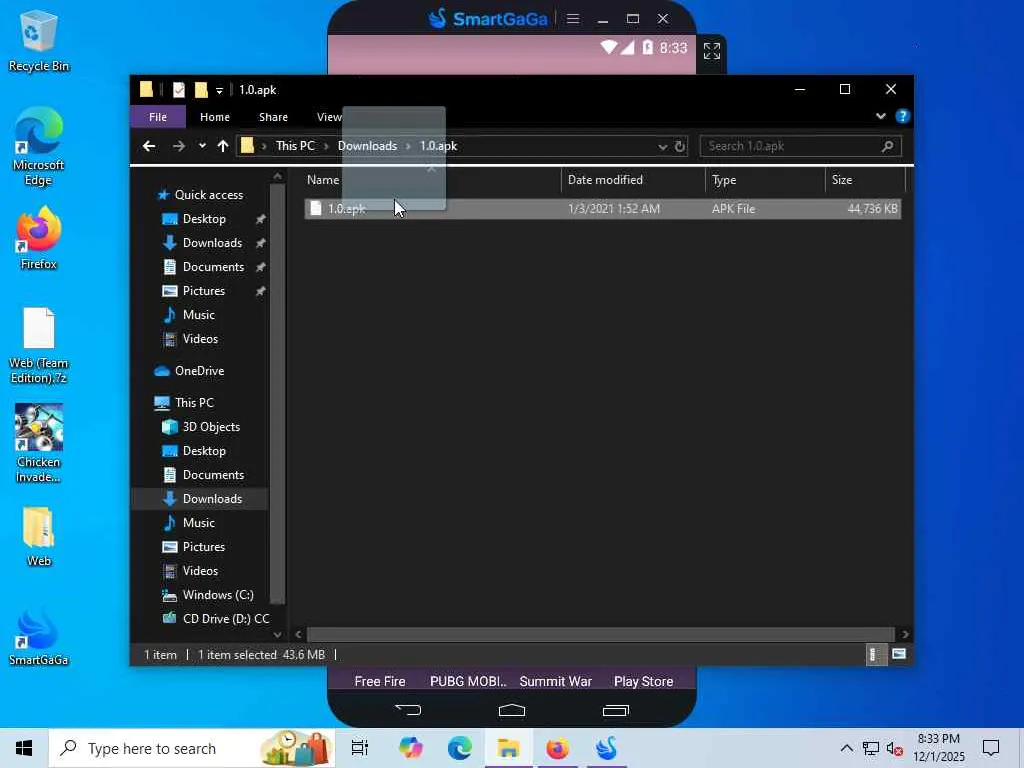Image resolution: width=1024 pixels, height=768 pixels.
Task: Select the Play Store tab in SmartGaGa
Action: [x=643, y=681]
